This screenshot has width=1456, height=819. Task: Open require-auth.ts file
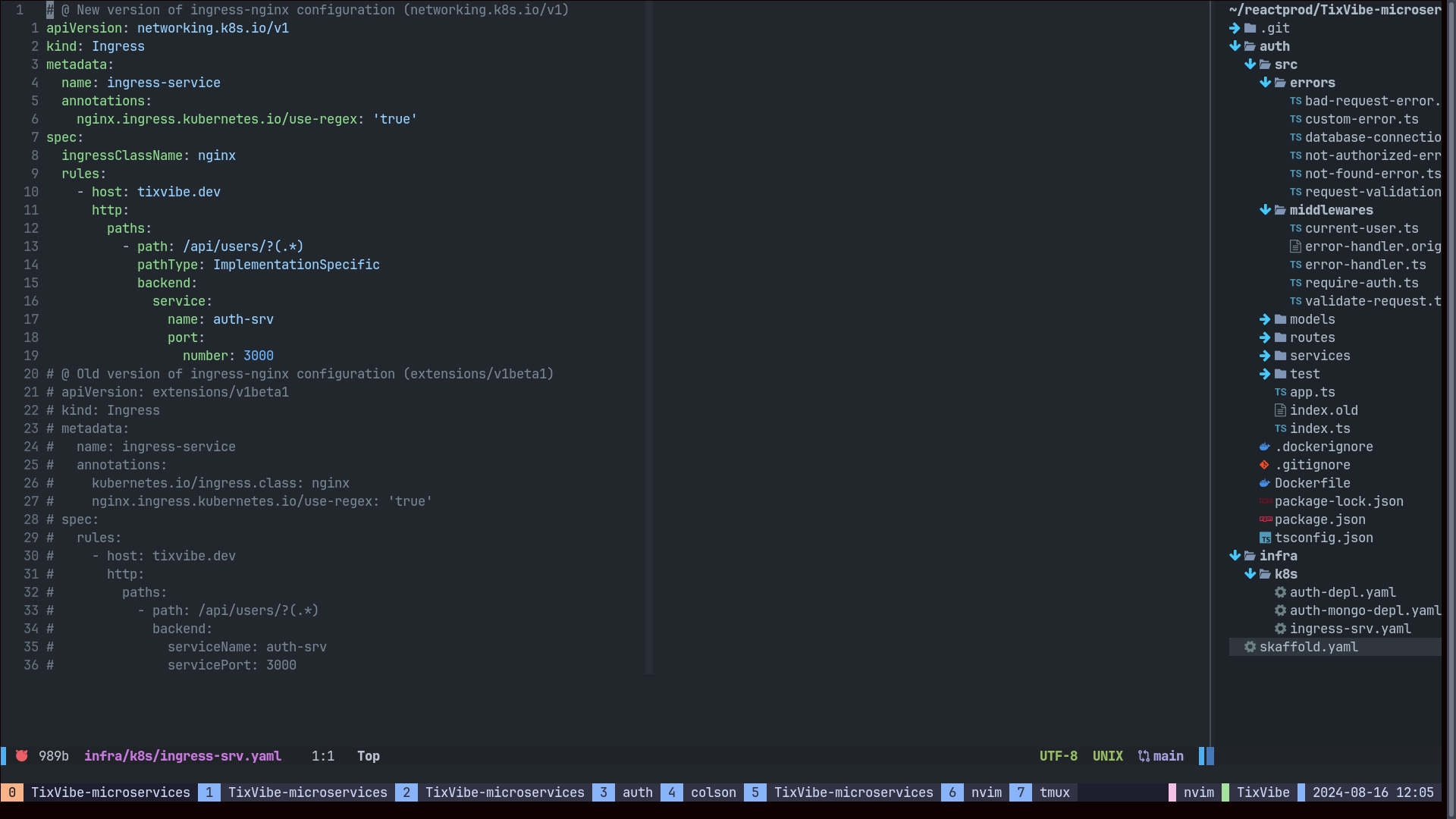(x=1361, y=283)
